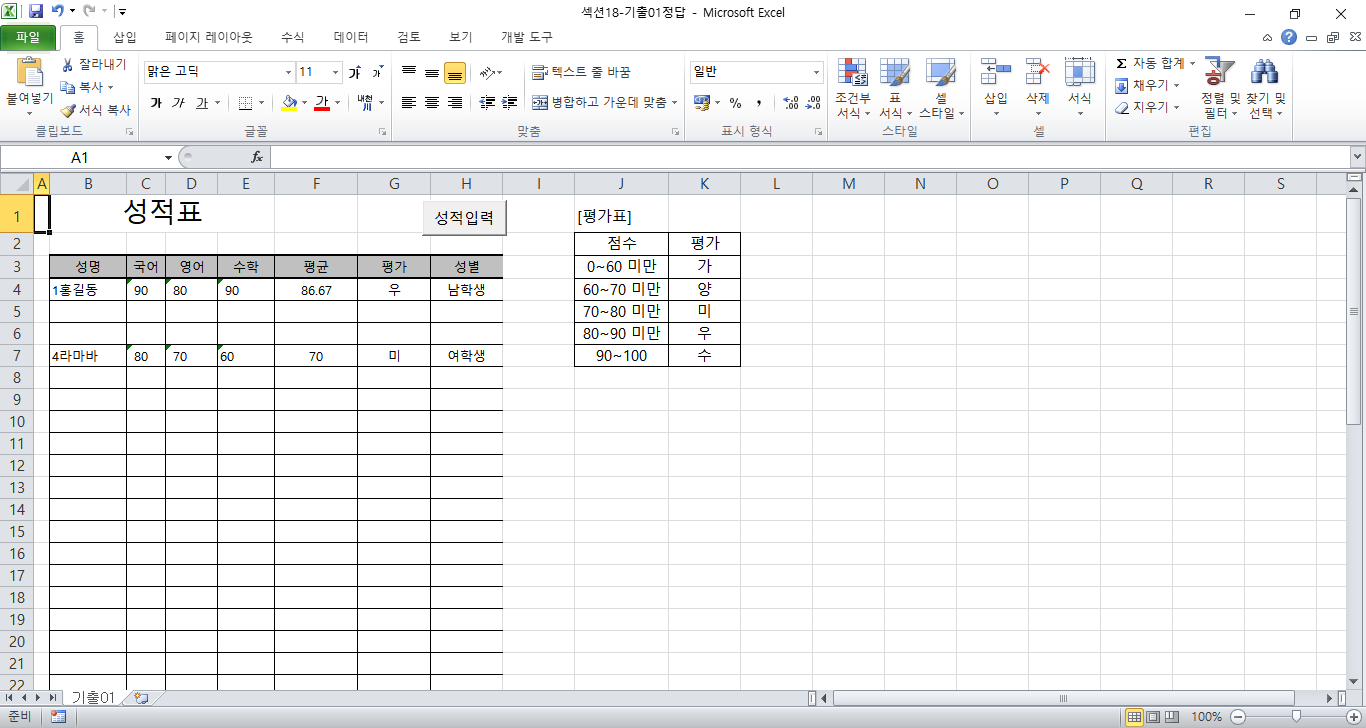Image resolution: width=1366 pixels, height=728 pixels.
Task: Click the Sort & Filter (정렬 및 필터) icon
Action: [1220, 88]
